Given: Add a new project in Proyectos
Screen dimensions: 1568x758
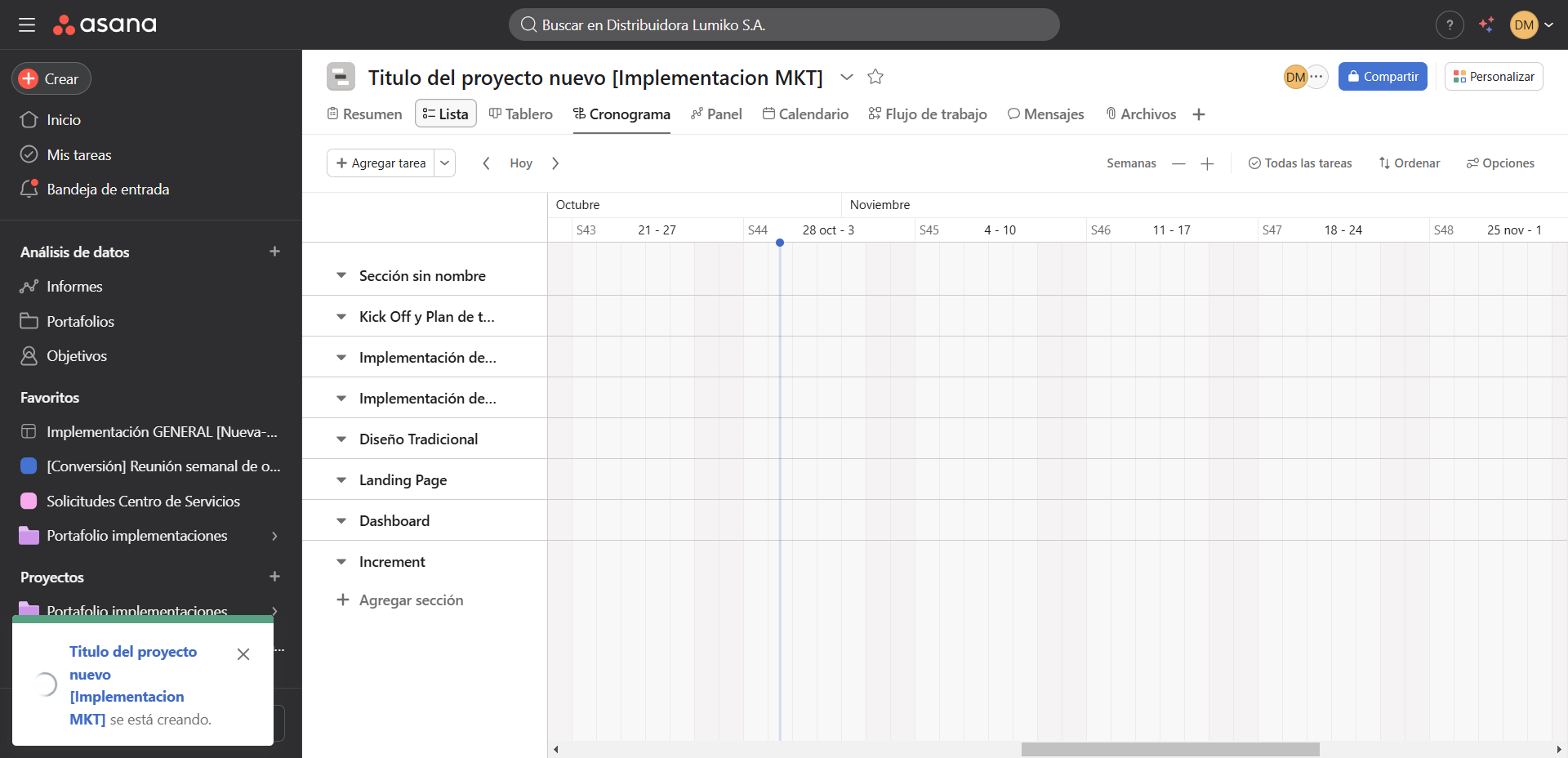Looking at the screenshot, I should [x=274, y=577].
